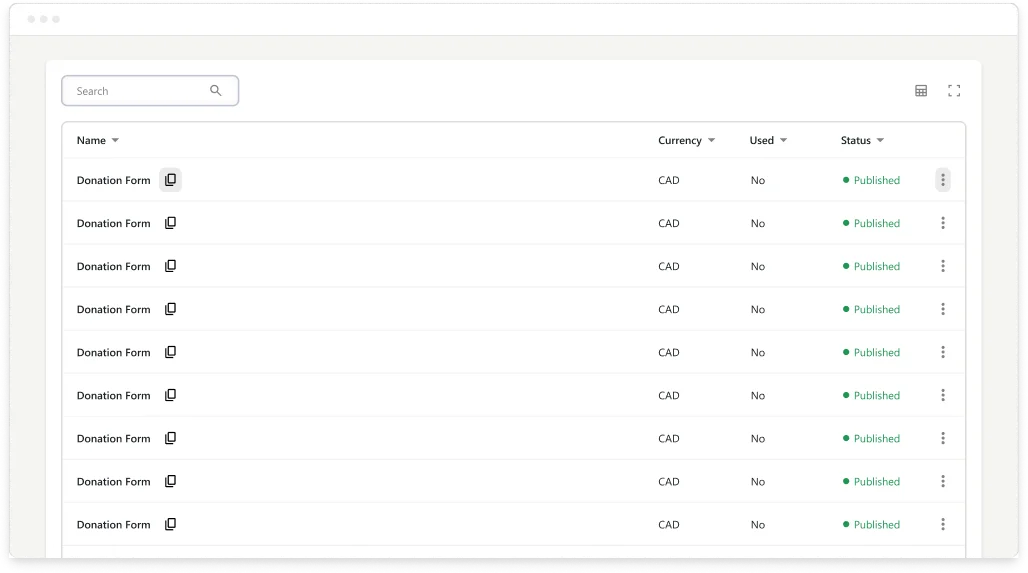Image resolution: width=1028 pixels, height=573 pixels.
Task: Duplicate the first Donation Form row
Action: click(170, 181)
